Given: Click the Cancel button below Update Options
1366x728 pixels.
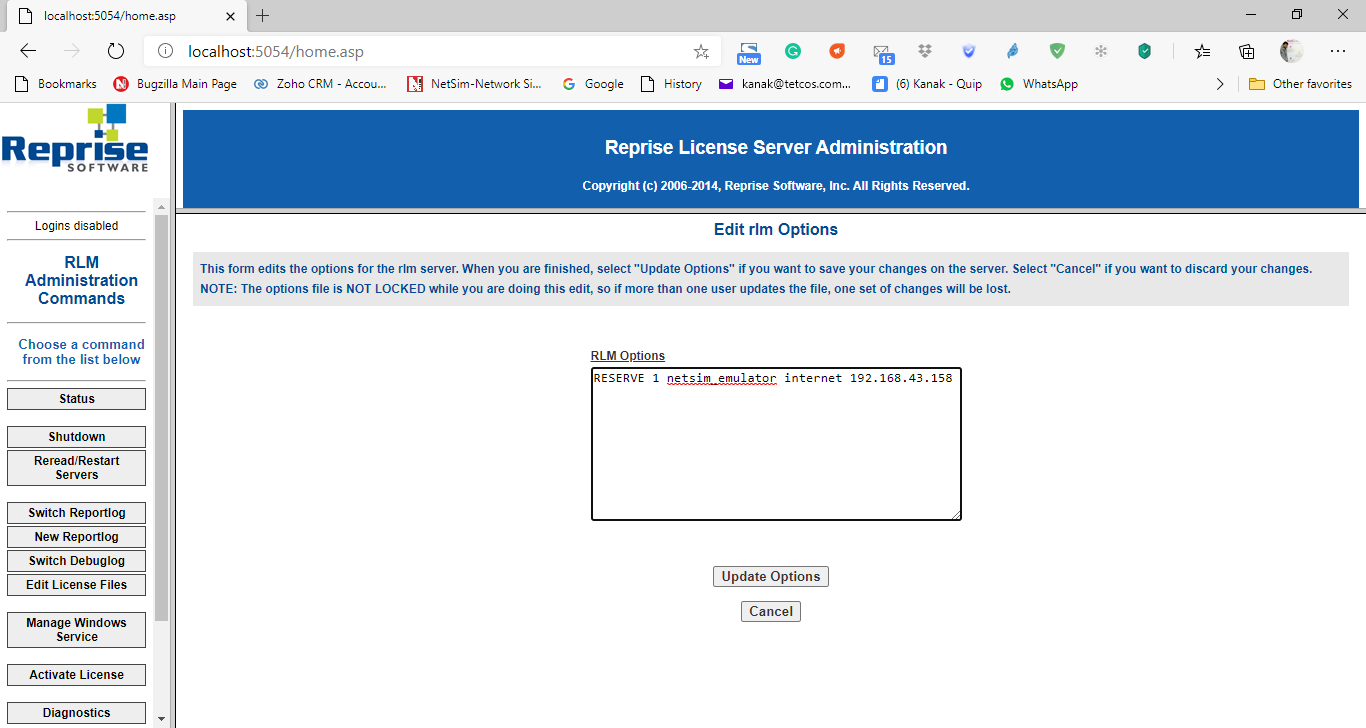Looking at the screenshot, I should pyautogui.click(x=771, y=611).
